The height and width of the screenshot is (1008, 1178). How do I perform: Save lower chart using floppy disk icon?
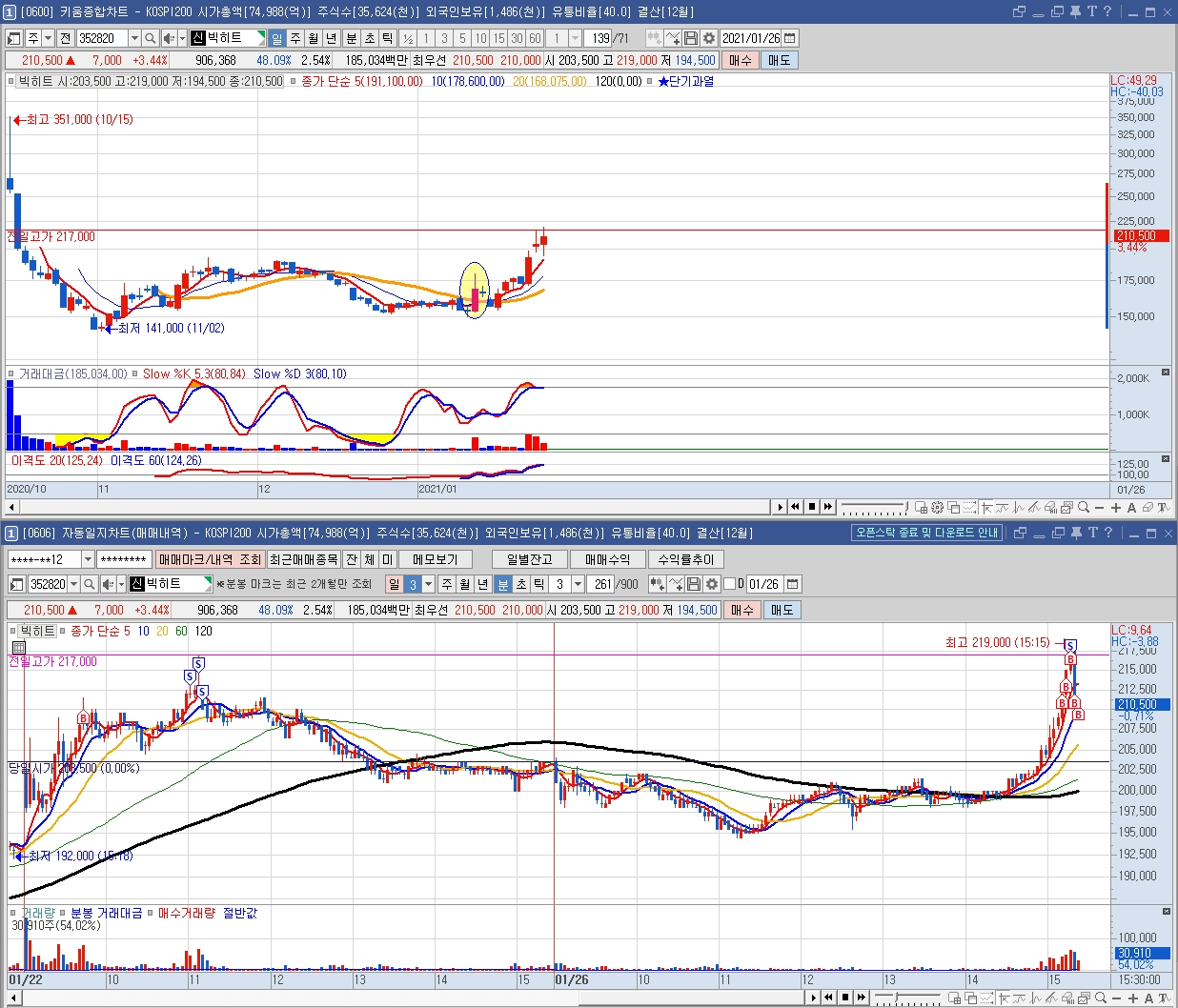(694, 584)
